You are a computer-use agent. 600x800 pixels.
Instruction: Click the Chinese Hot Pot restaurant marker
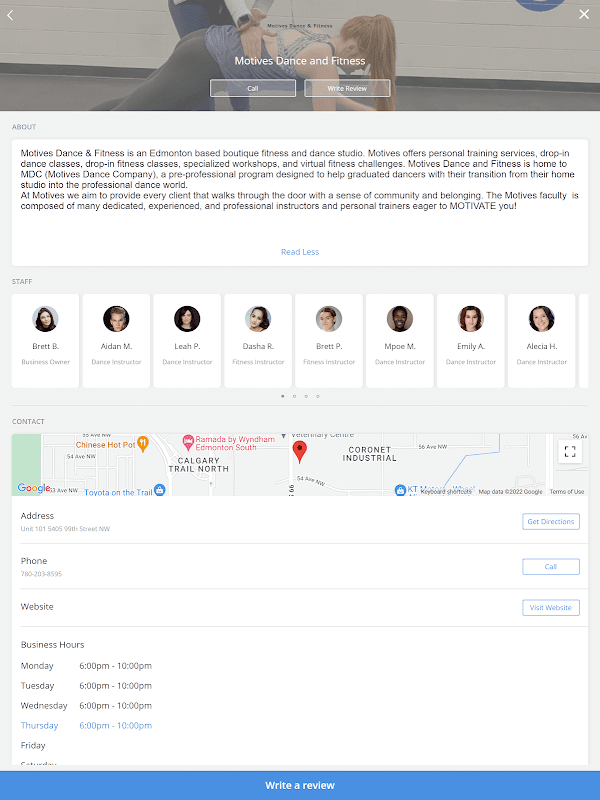[143, 444]
